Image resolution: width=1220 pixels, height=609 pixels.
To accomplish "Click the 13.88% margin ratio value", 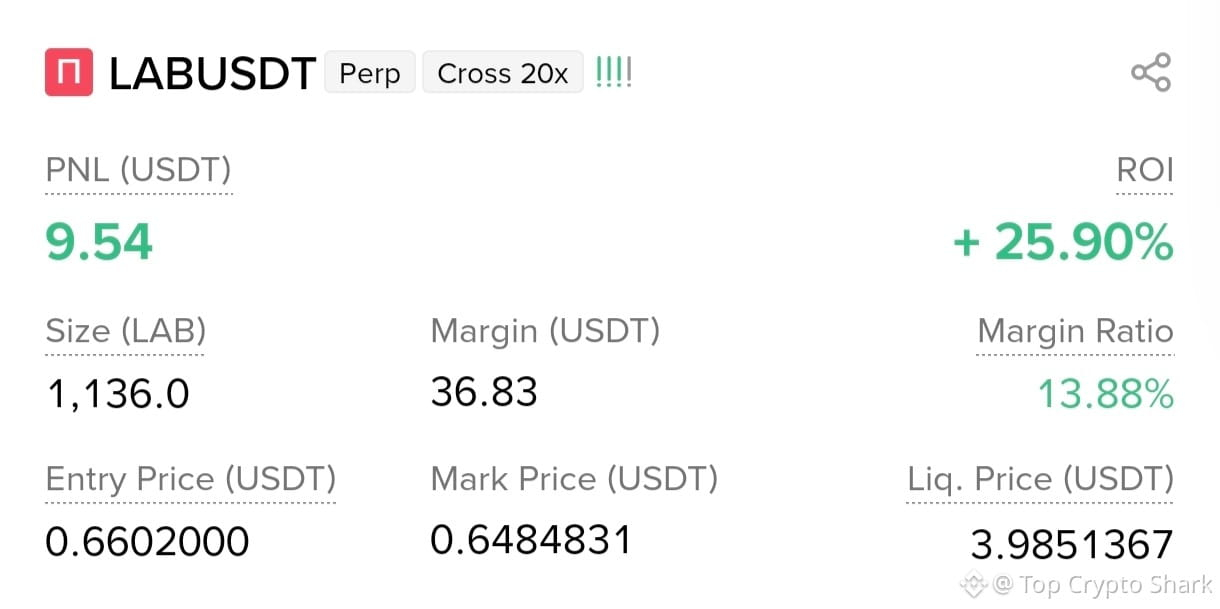I will click(x=1105, y=394).
